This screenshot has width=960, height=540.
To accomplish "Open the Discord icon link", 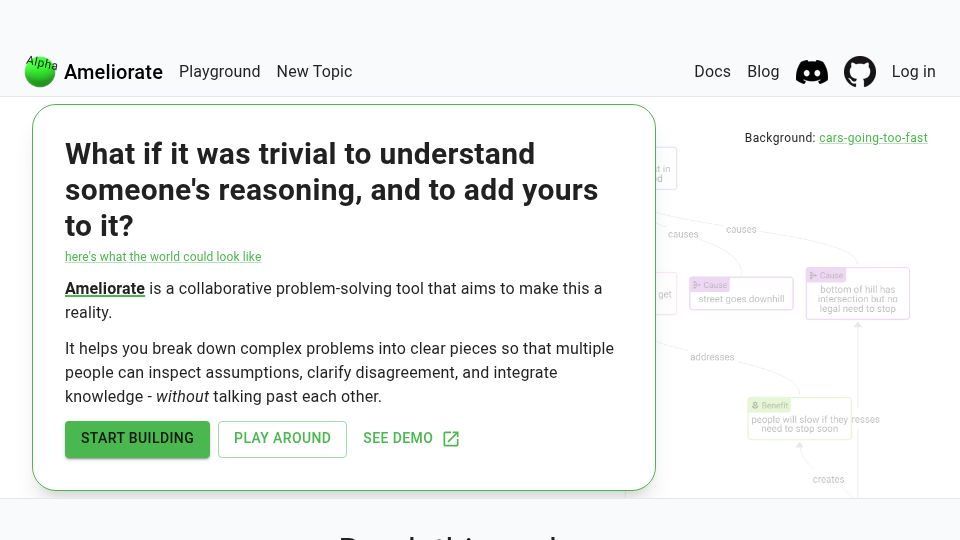I will click(x=812, y=72).
